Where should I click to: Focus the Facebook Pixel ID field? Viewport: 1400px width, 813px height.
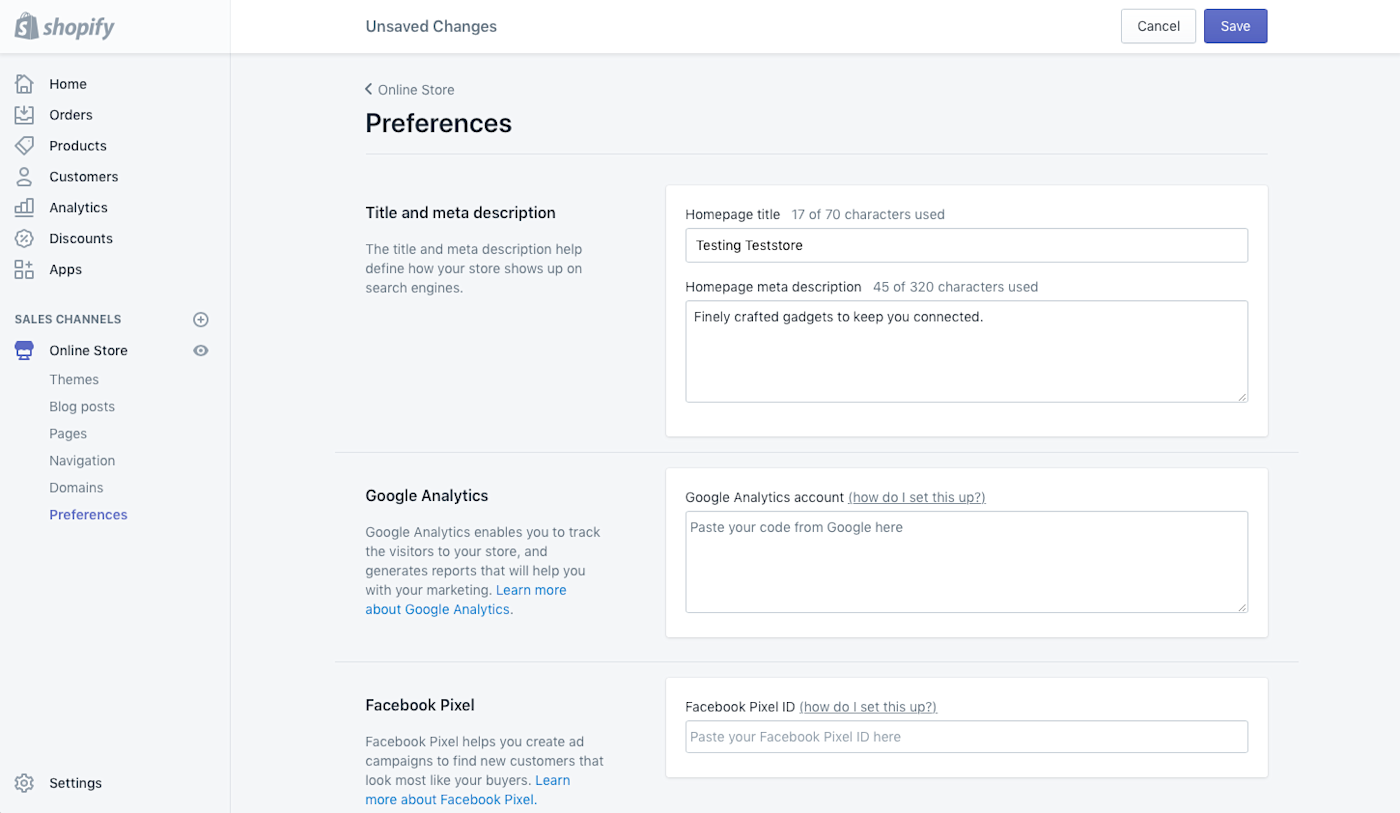point(966,737)
